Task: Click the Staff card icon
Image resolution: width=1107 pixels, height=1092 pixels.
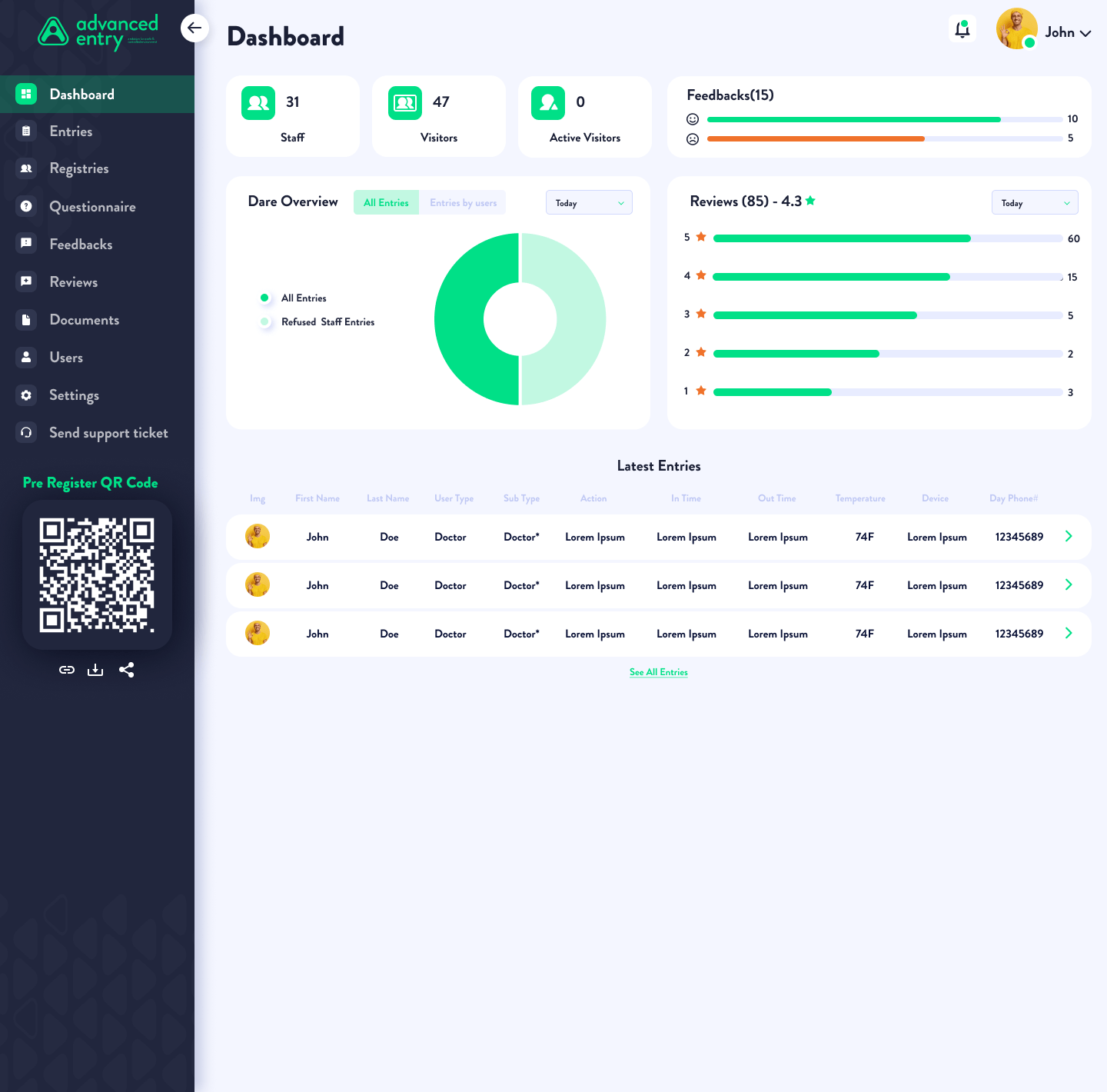Action: [258, 103]
